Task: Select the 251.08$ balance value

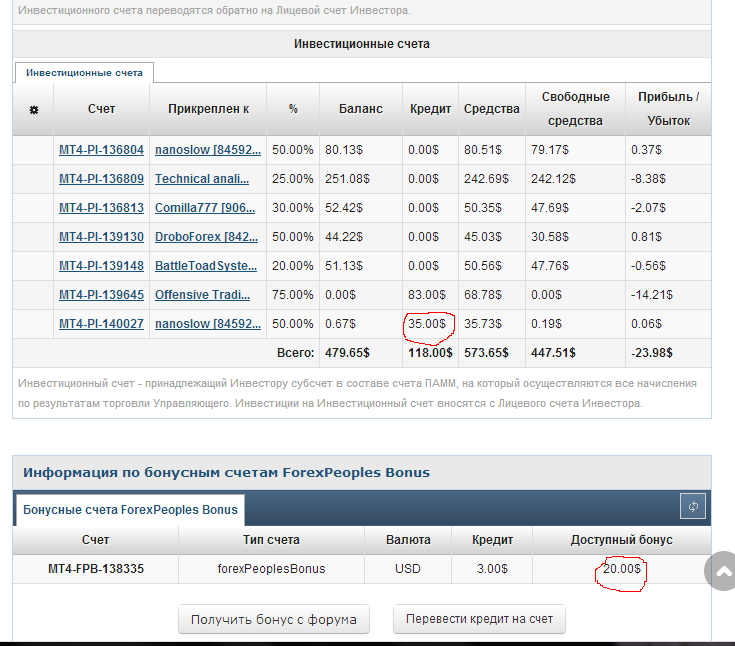Action: [x=347, y=179]
